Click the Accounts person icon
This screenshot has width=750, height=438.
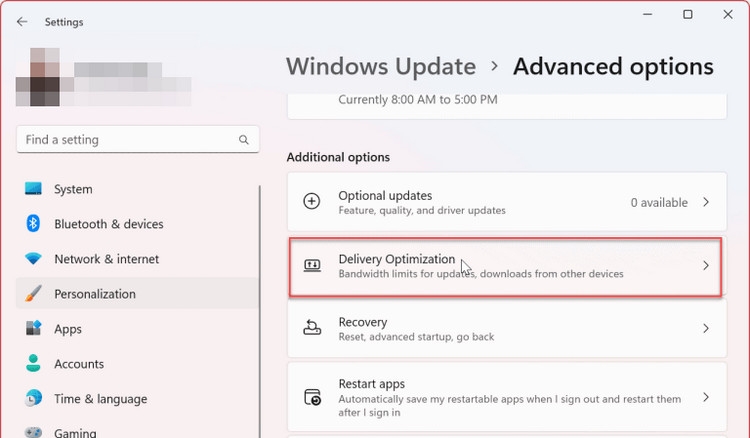click(x=33, y=363)
